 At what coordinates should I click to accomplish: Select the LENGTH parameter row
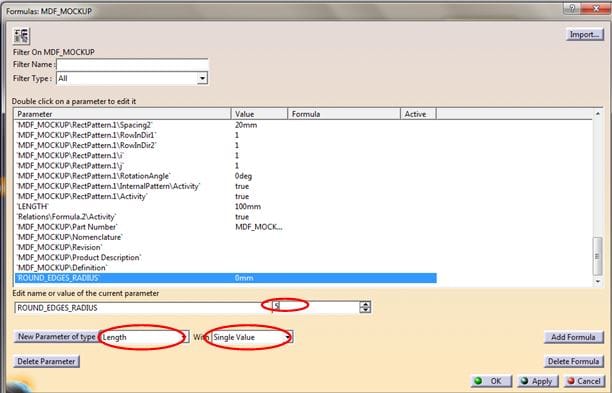pyautogui.click(x=226, y=206)
